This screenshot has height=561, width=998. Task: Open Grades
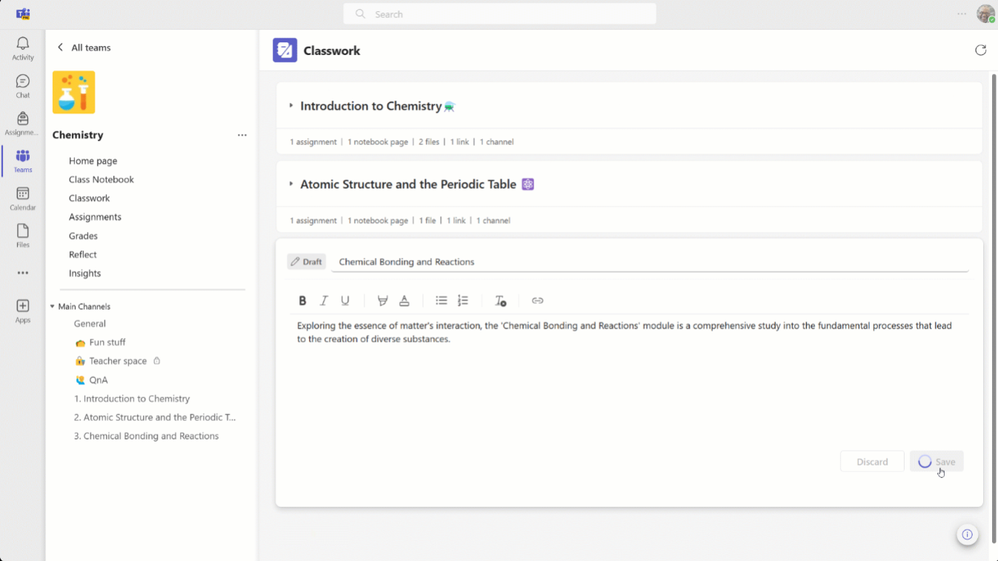[x=83, y=236]
